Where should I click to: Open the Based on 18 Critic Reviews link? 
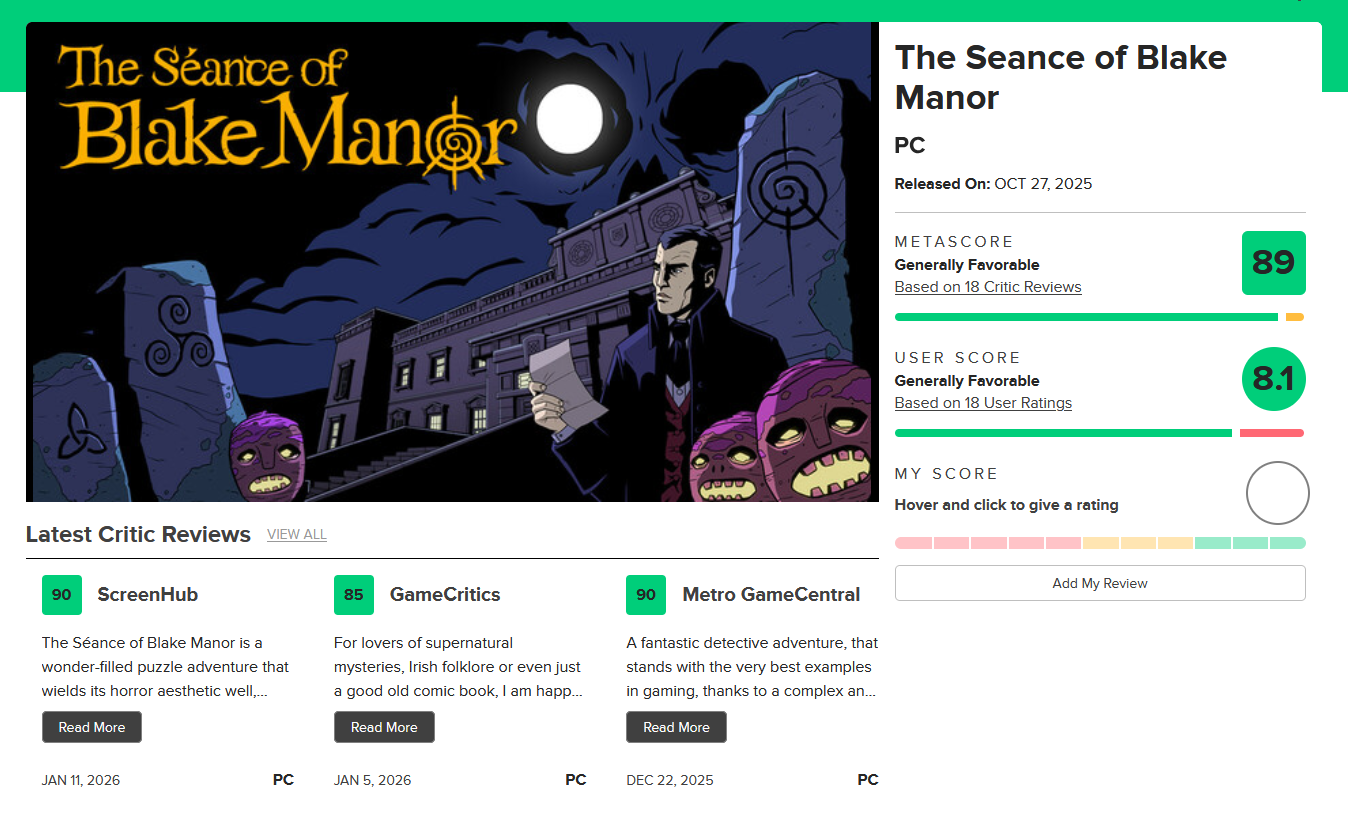click(988, 287)
